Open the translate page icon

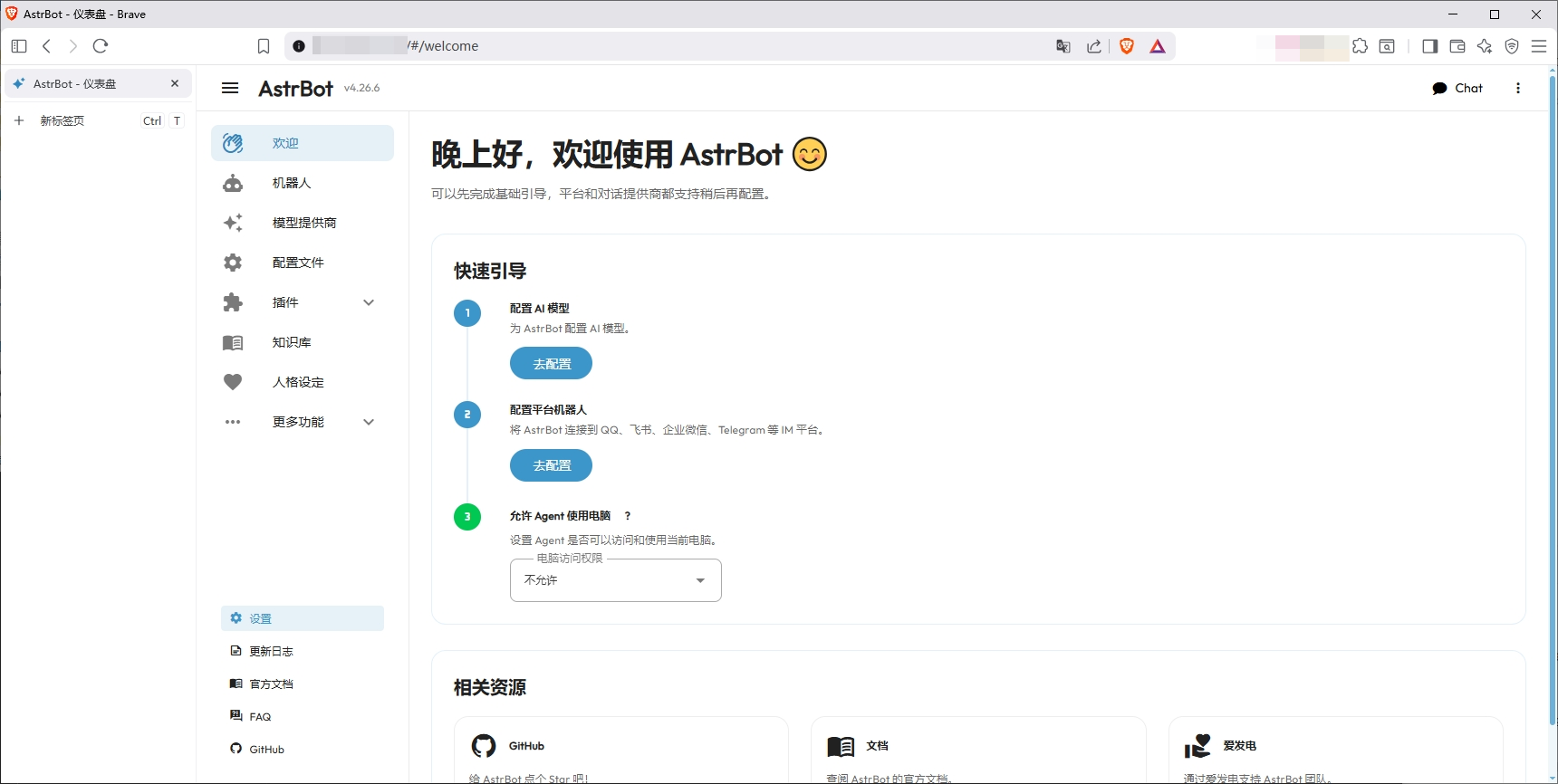click(1063, 46)
